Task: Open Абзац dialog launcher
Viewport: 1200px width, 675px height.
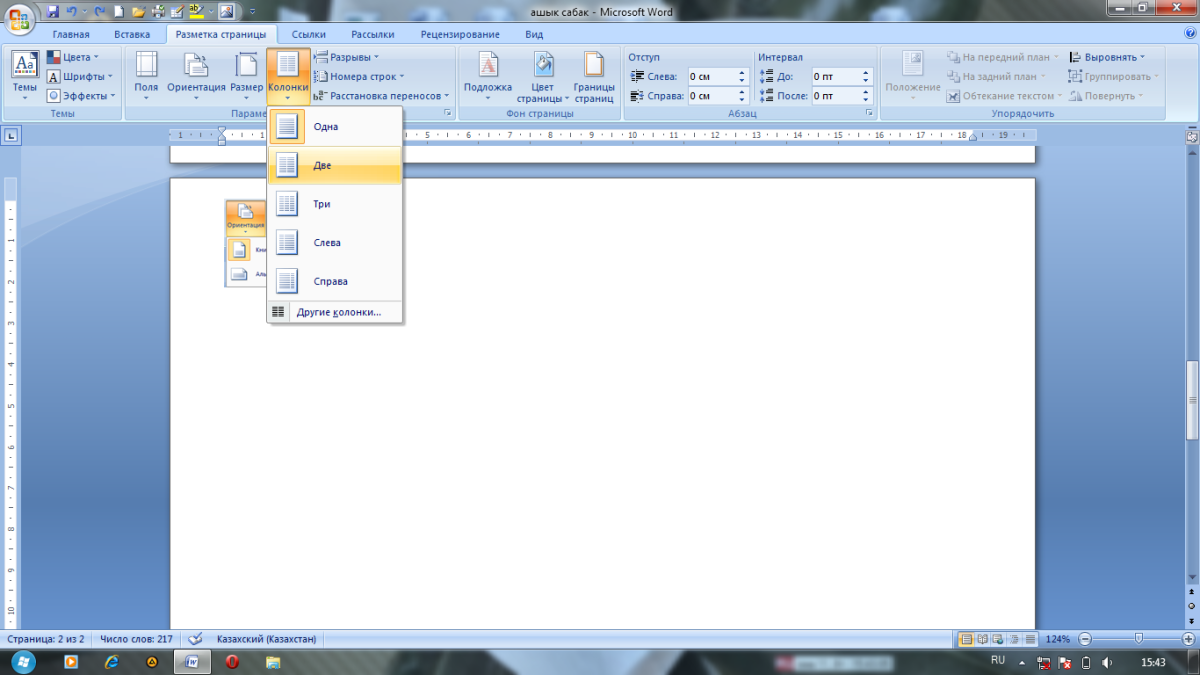Action: point(869,114)
